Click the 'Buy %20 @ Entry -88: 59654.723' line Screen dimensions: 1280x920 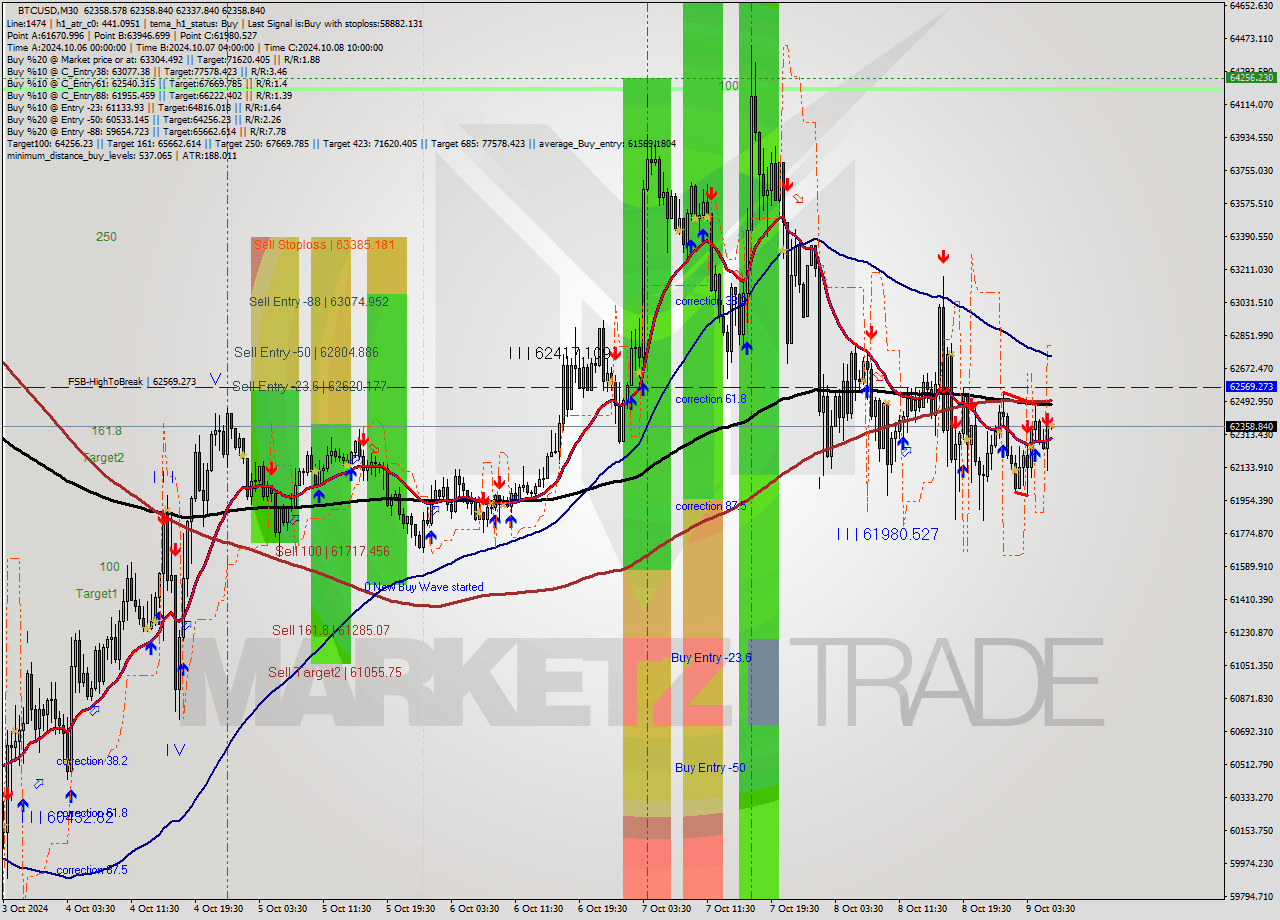click(146, 131)
